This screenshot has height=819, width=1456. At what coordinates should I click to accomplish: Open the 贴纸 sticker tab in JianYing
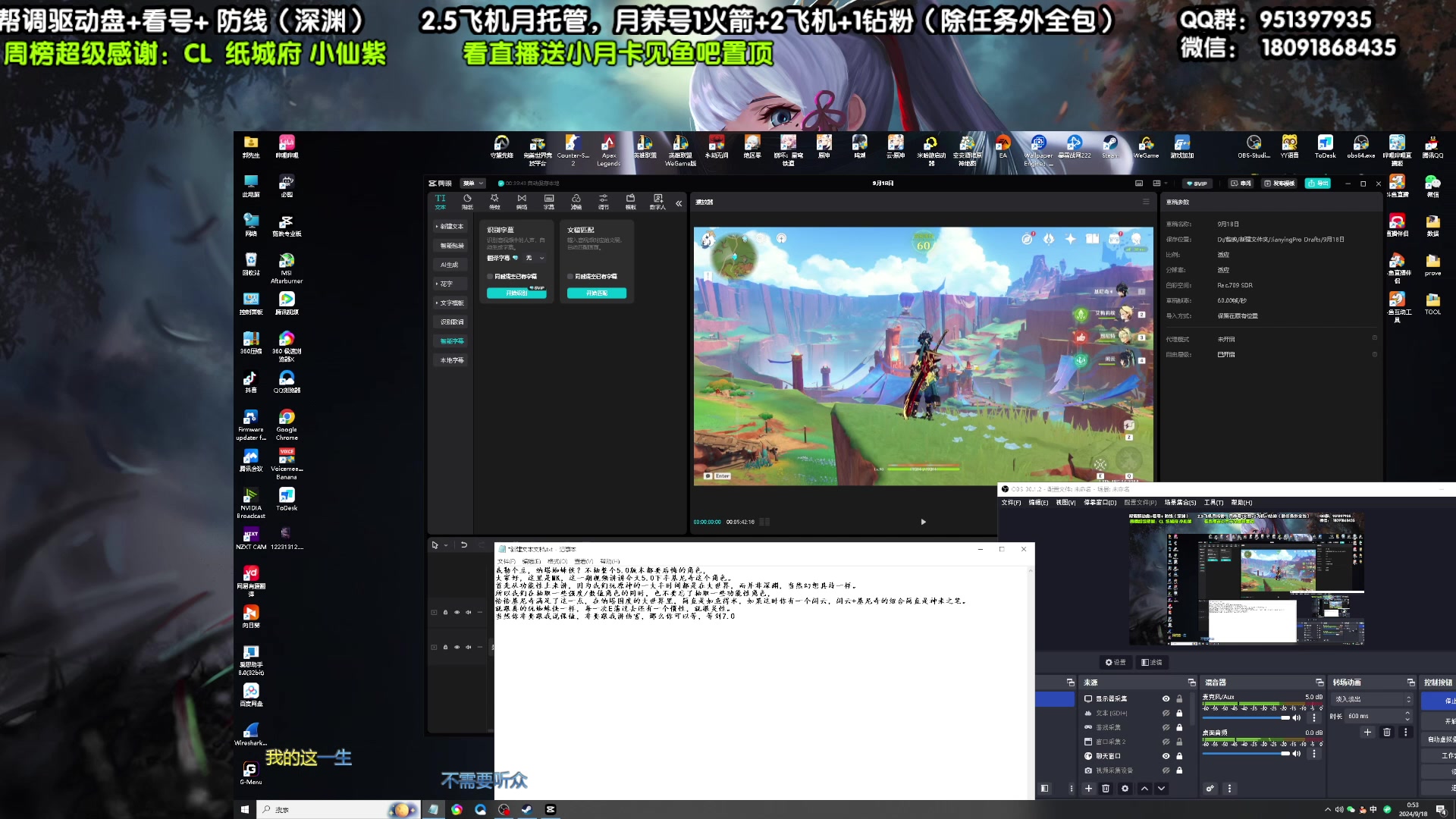(467, 202)
